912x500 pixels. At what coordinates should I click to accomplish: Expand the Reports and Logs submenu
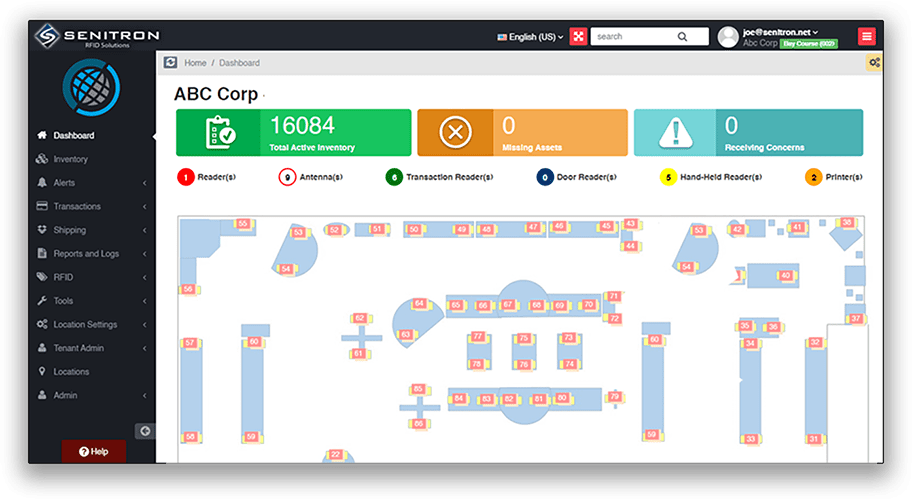[86, 254]
